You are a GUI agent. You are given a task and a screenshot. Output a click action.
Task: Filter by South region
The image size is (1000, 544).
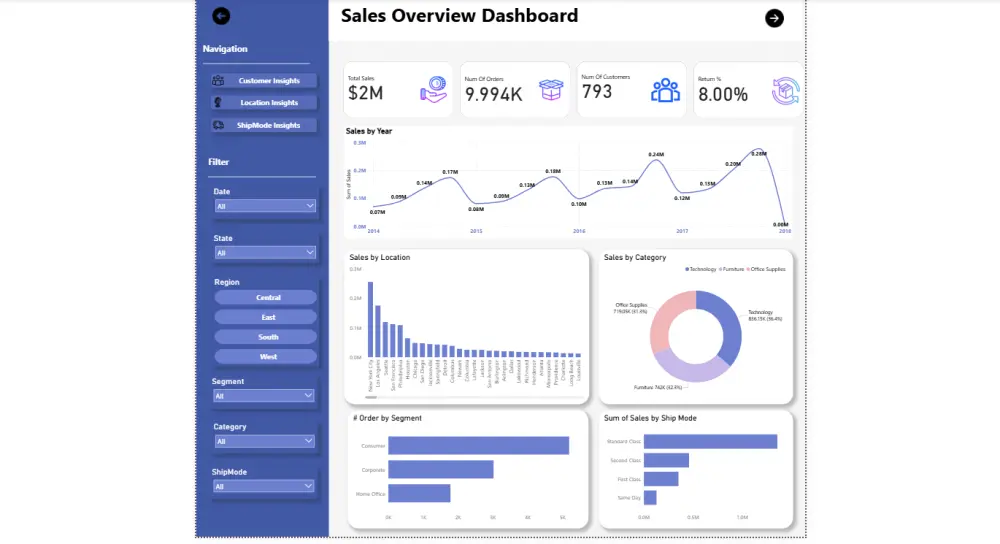click(x=265, y=337)
